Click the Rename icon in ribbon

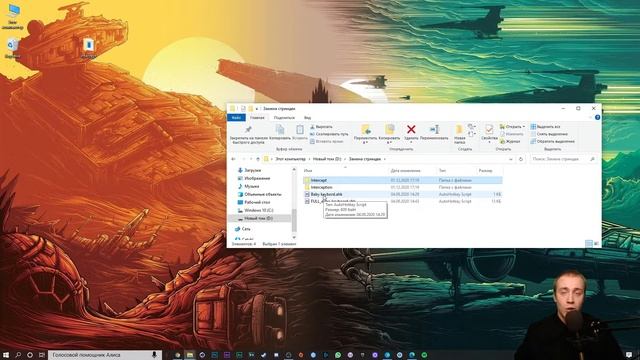pyautogui.click(x=434, y=129)
